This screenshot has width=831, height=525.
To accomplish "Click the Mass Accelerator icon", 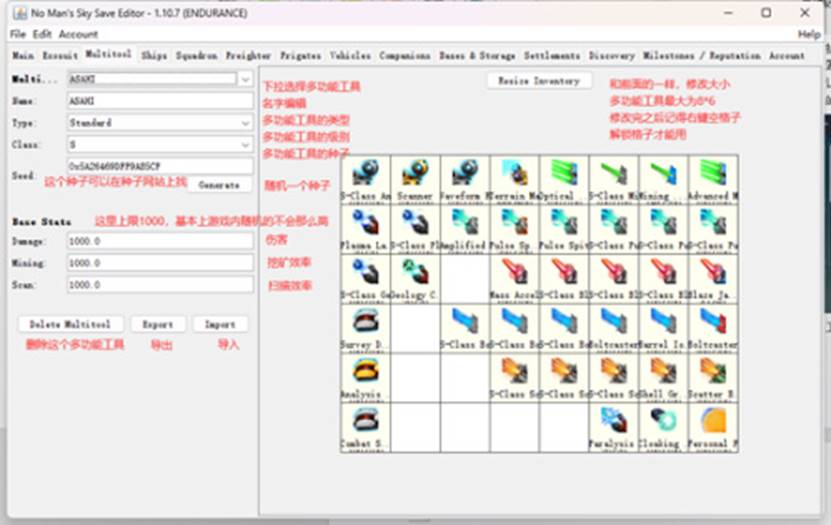I will point(515,279).
